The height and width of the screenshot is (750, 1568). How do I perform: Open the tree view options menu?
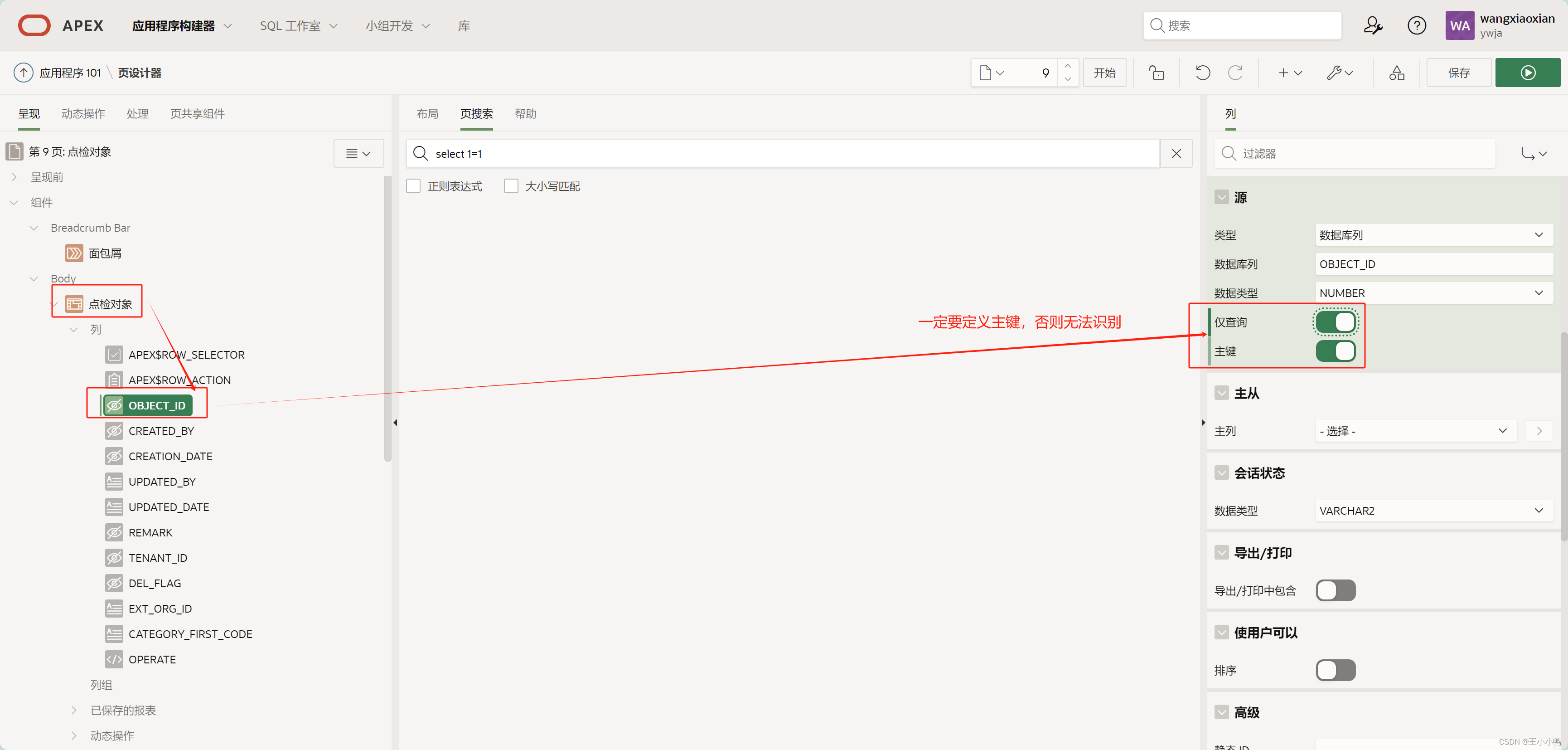(358, 154)
